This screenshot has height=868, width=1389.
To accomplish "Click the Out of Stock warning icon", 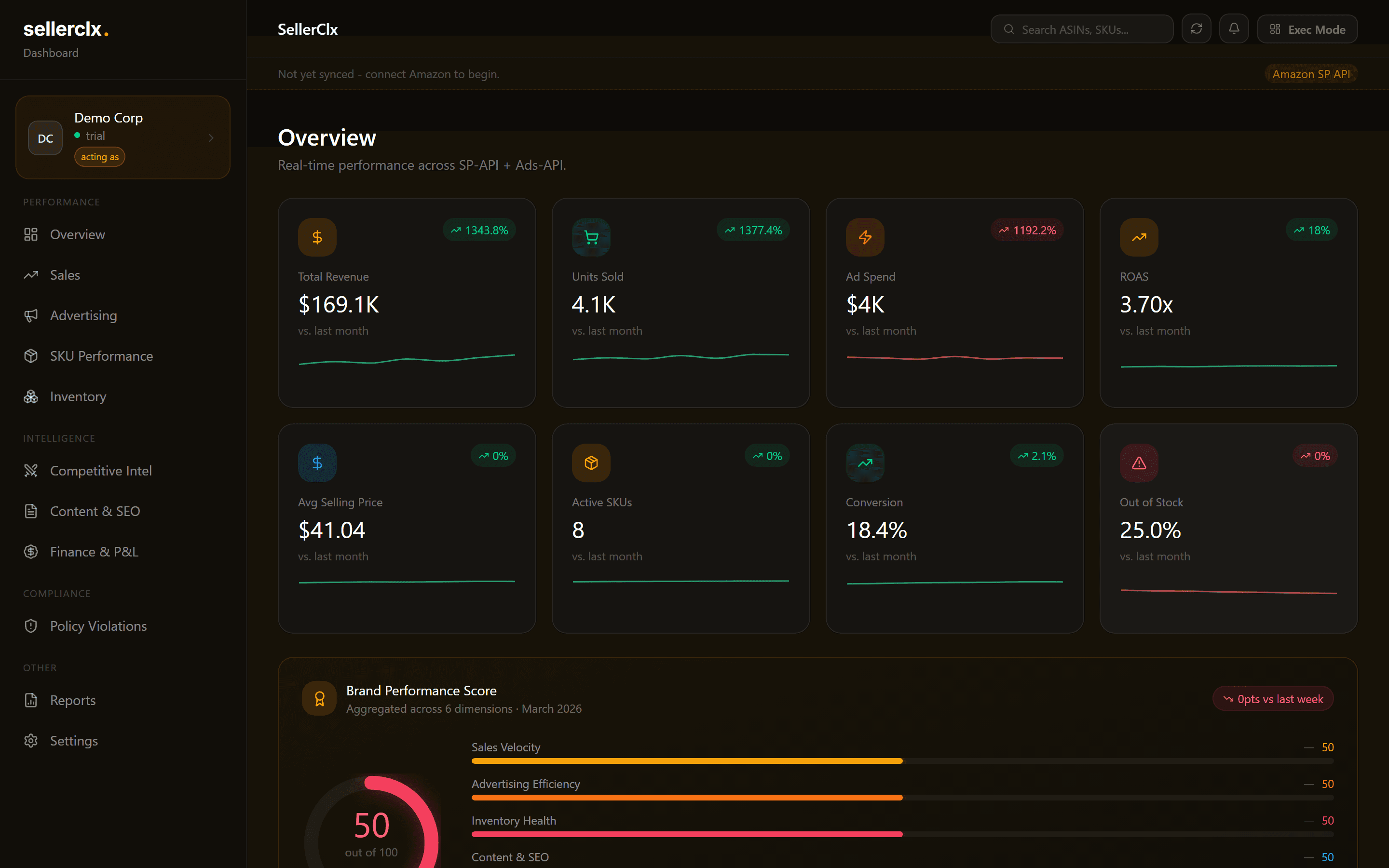I will (1139, 463).
